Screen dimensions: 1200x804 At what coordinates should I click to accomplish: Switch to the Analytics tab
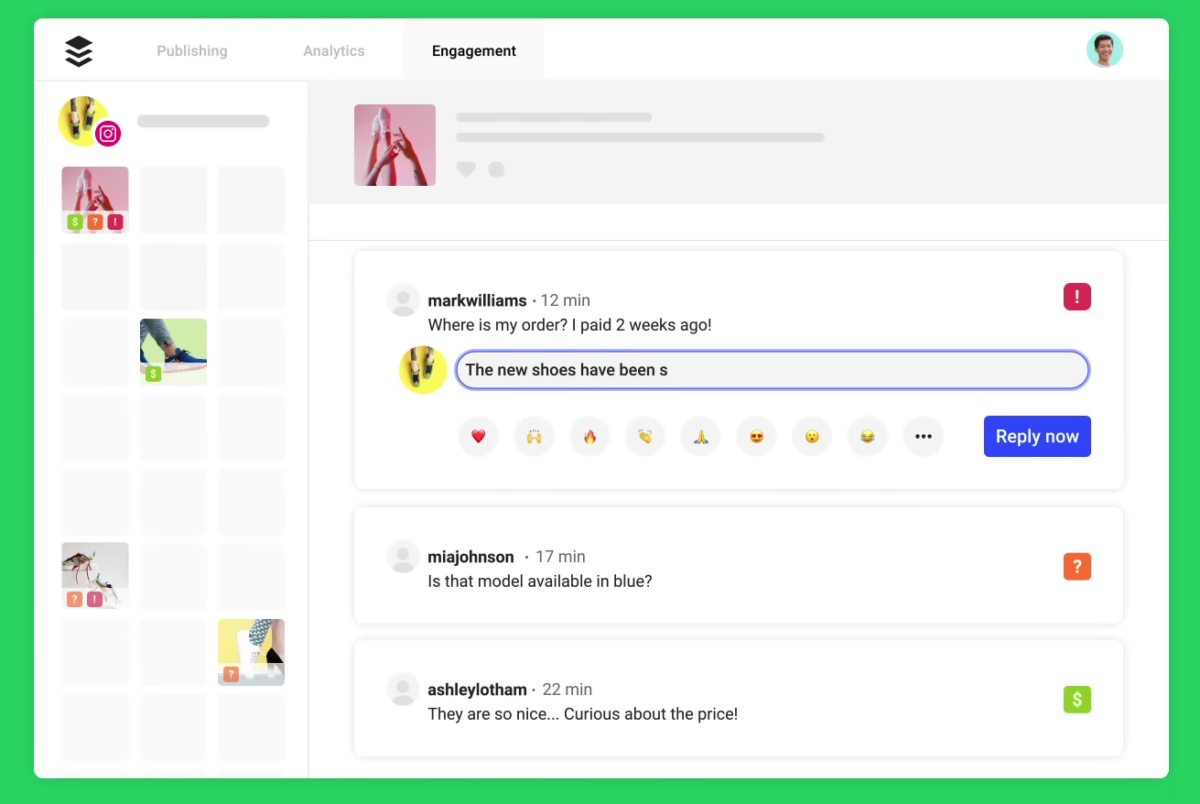334,51
